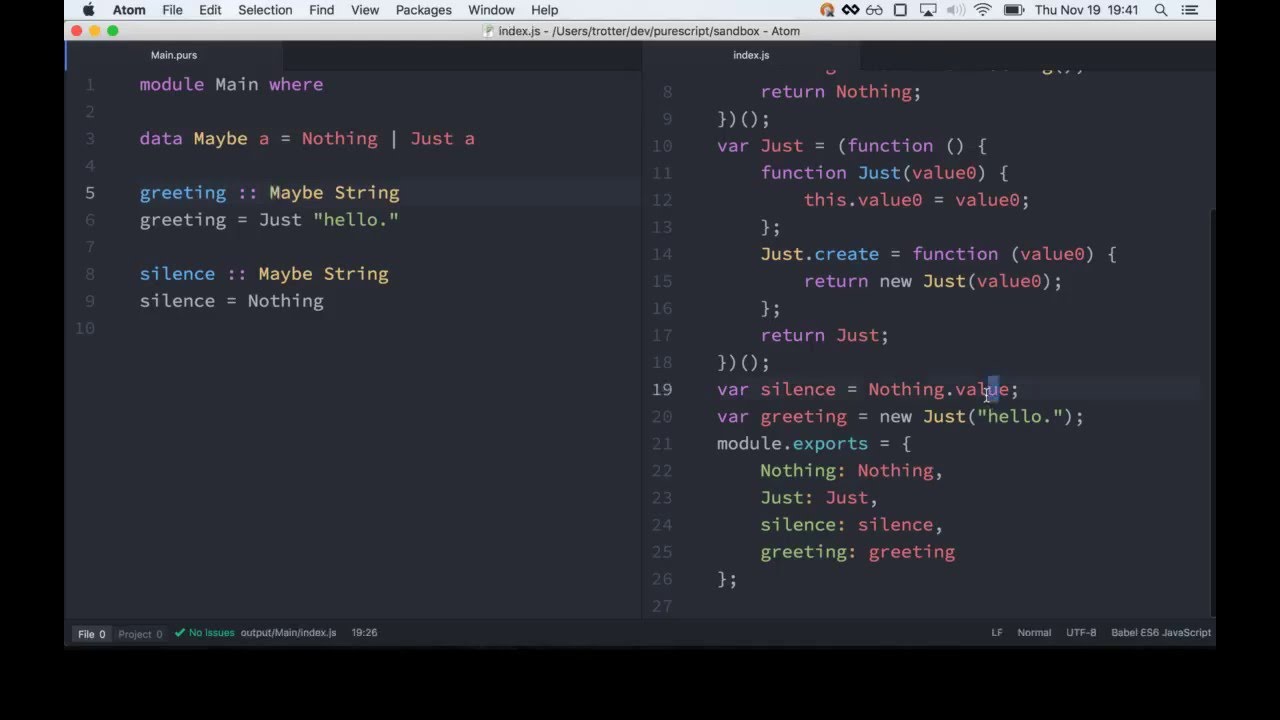Open the Window menu

(491, 10)
